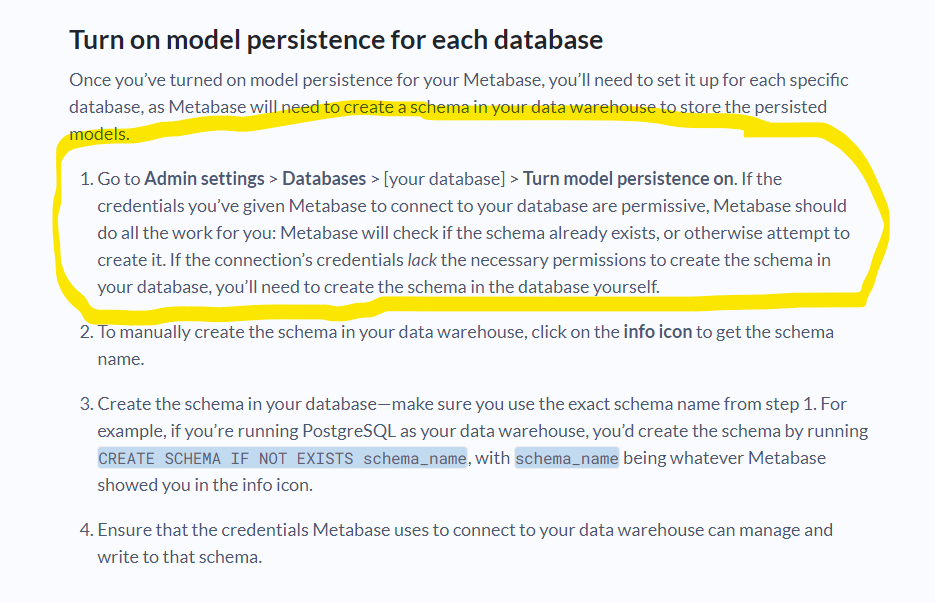Viewport: 935px width, 603px height.
Task: Click the word 'models.' under the yellow highlight
Action: pyautogui.click(x=99, y=134)
